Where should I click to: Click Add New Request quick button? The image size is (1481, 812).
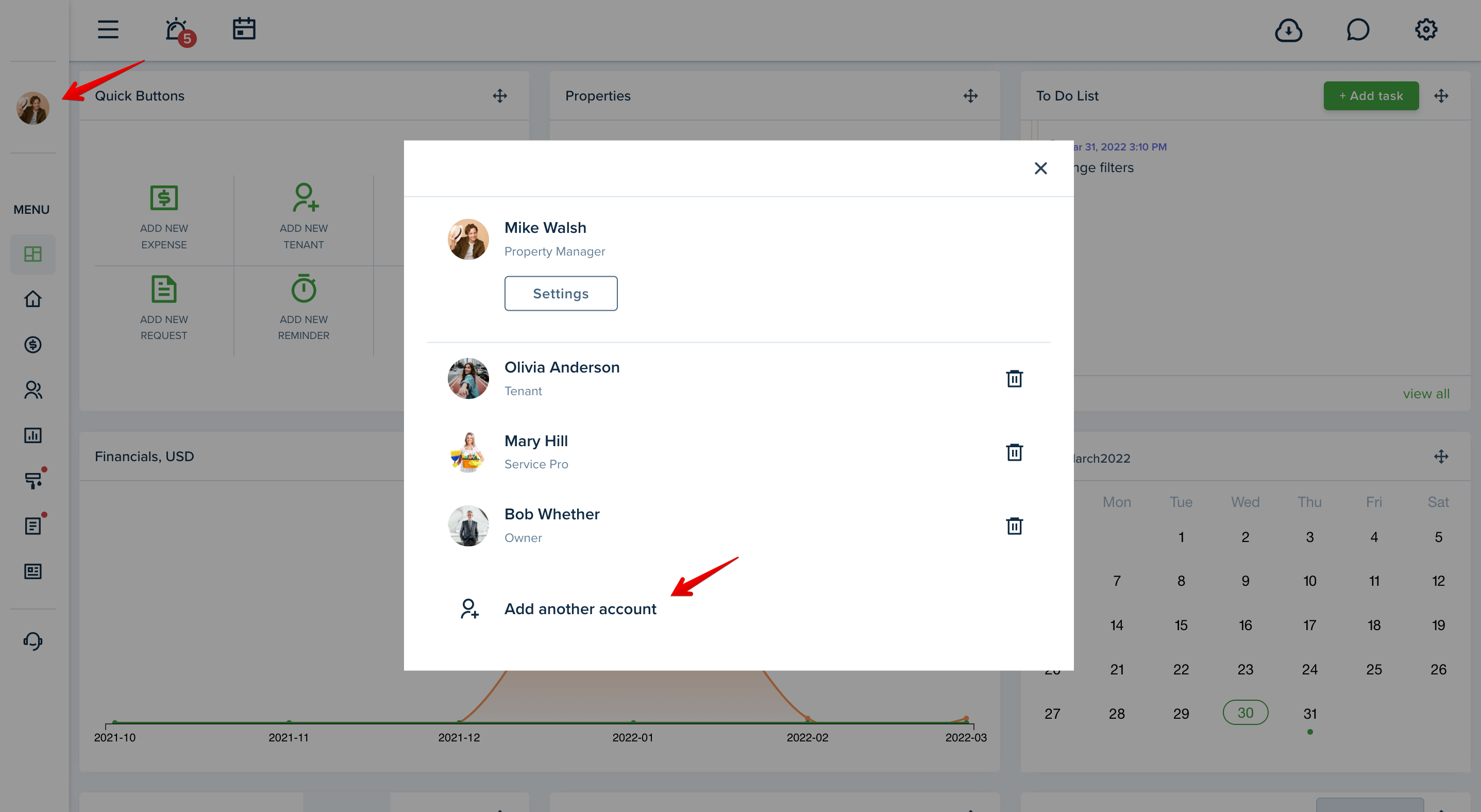(x=164, y=308)
